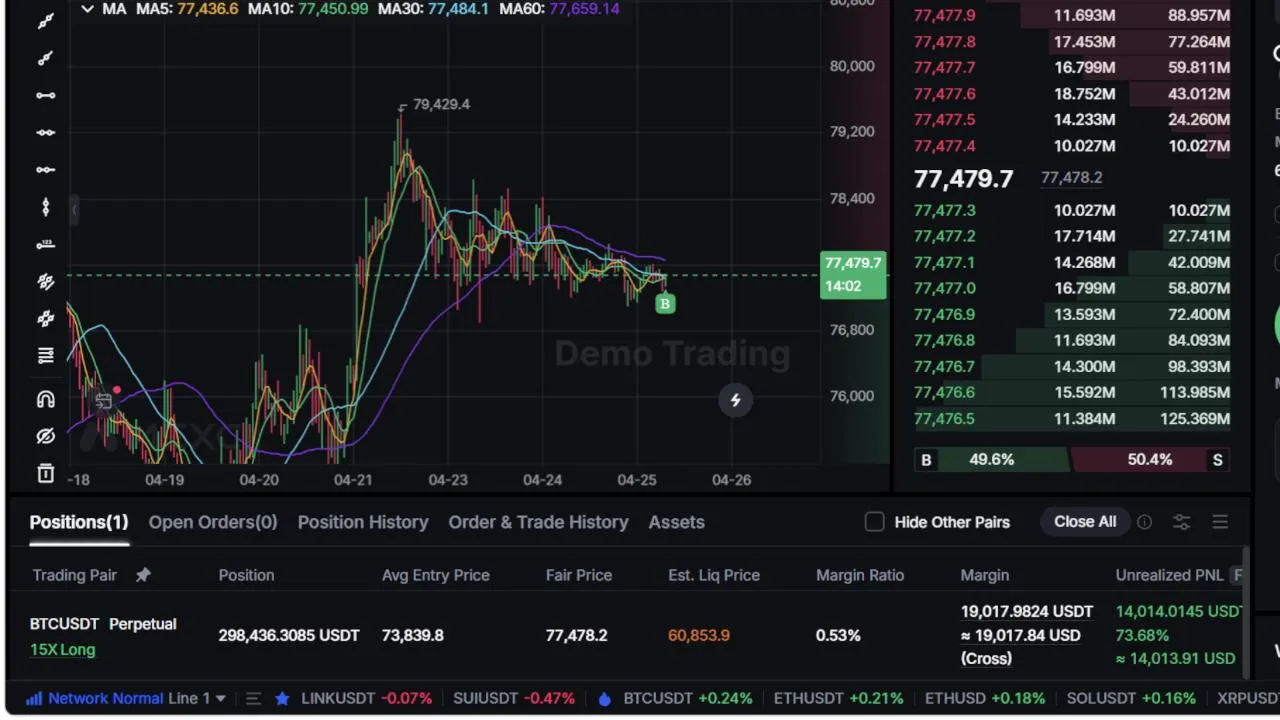This screenshot has width=1280, height=720.
Task: Select the arrow ray drawing tool
Action: point(46,58)
